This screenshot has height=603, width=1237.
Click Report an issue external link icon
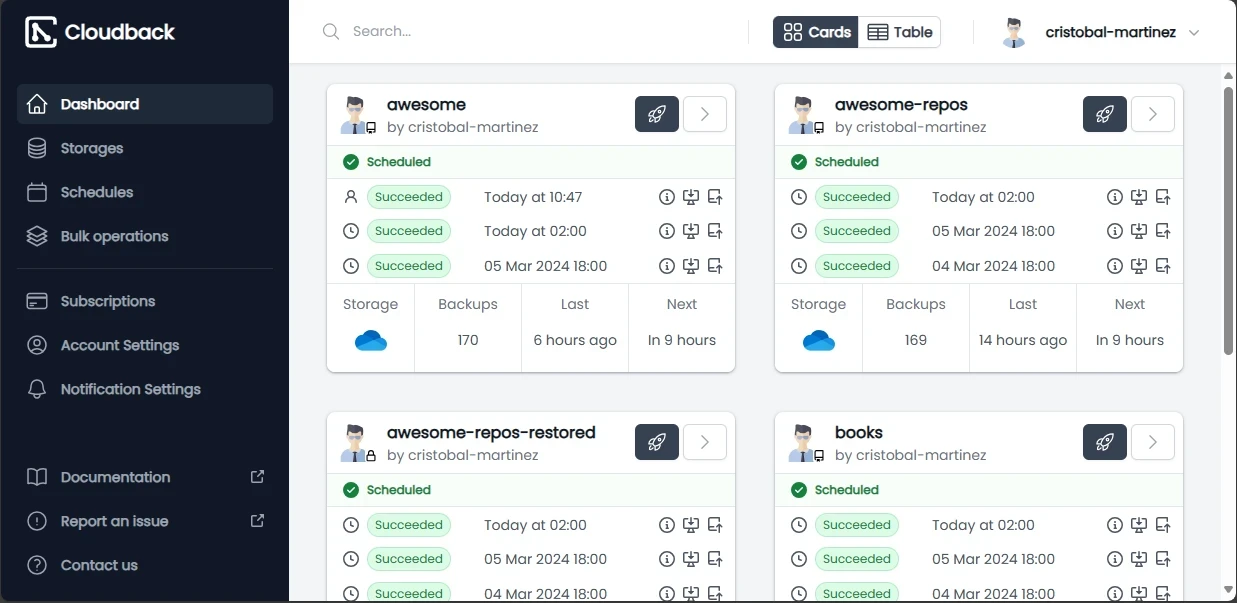[x=257, y=521]
